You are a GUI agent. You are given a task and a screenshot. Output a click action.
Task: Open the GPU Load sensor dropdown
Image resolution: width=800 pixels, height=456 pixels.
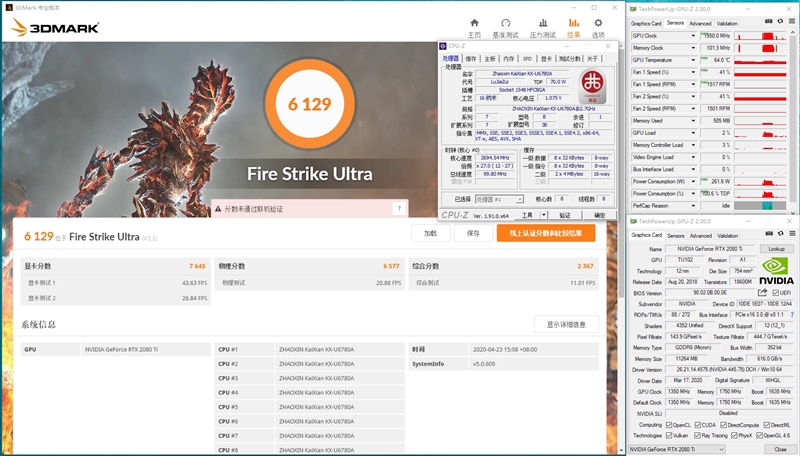(693, 133)
